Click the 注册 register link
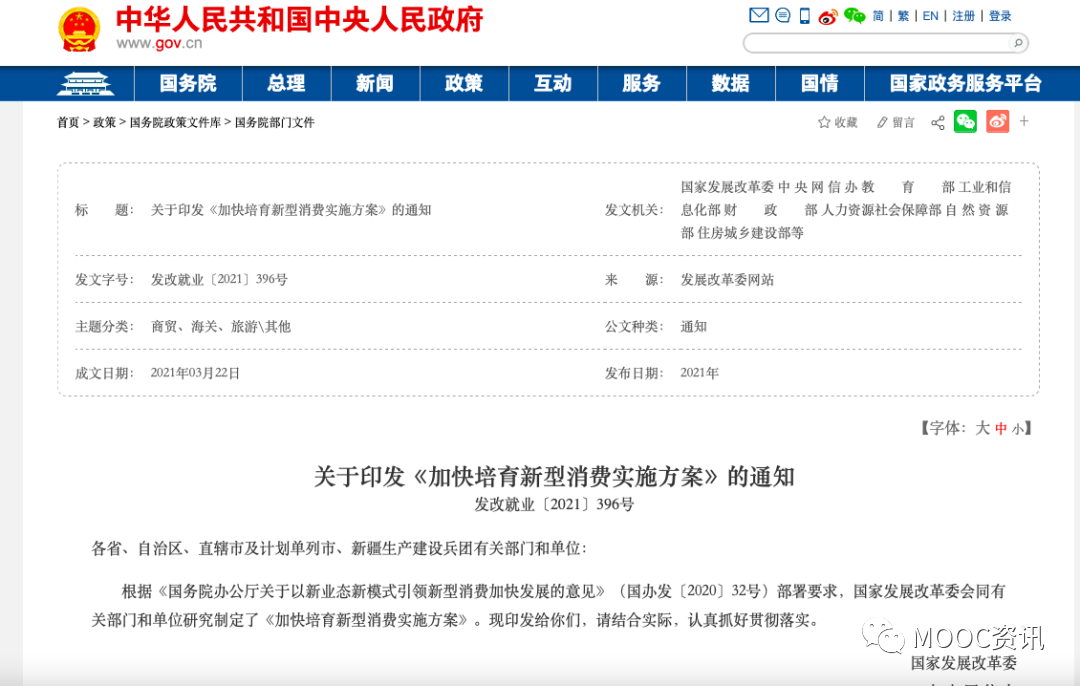This screenshot has width=1080, height=686. tap(964, 16)
